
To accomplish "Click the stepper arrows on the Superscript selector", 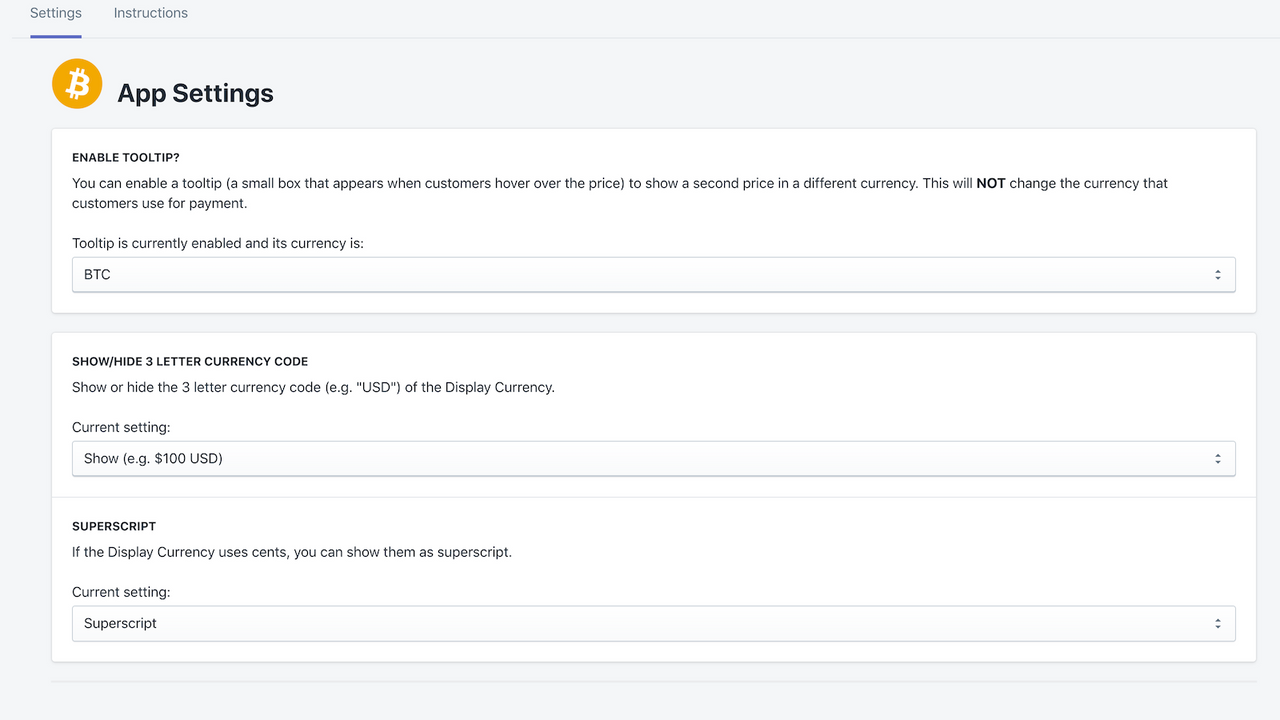I will tap(1218, 623).
